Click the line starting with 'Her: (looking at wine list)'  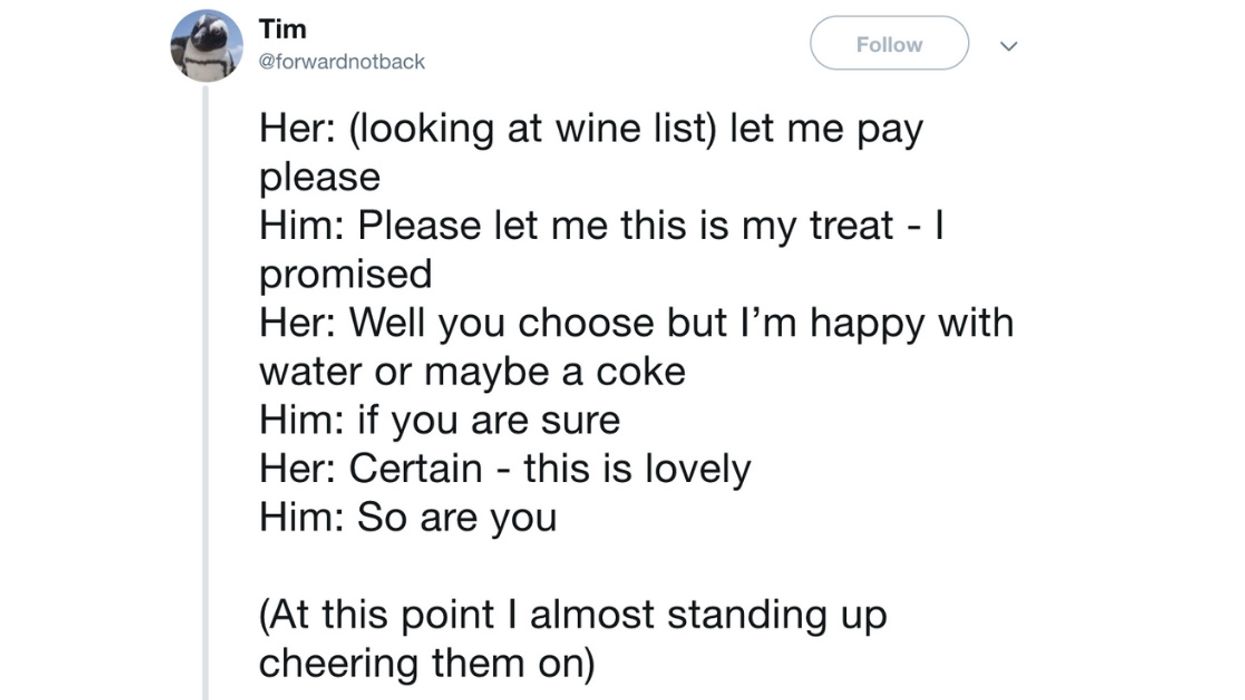pos(592,127)
